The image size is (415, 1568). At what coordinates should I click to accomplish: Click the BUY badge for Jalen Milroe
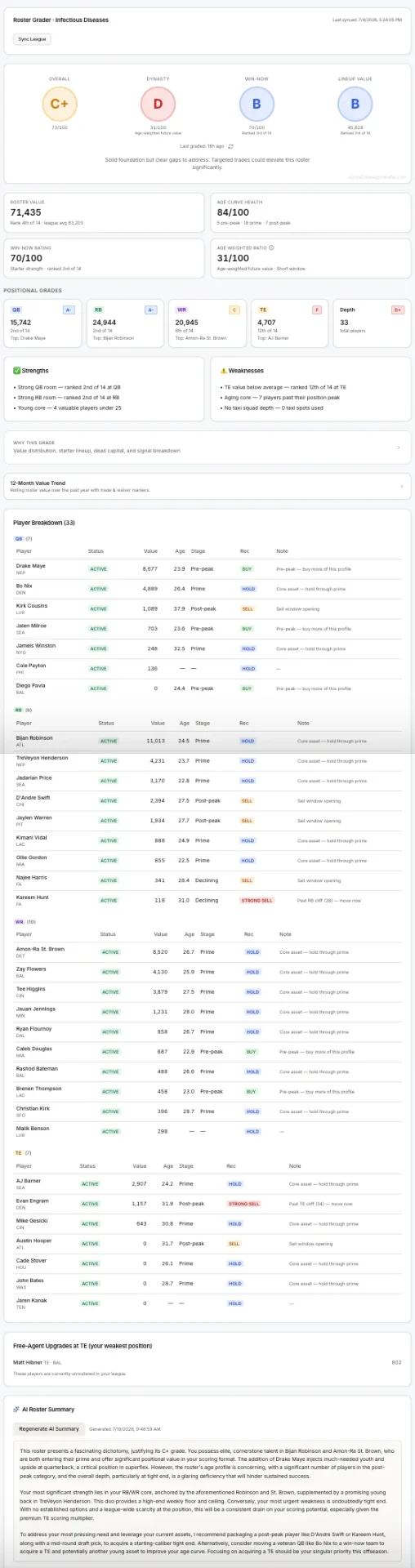[247, 629]
